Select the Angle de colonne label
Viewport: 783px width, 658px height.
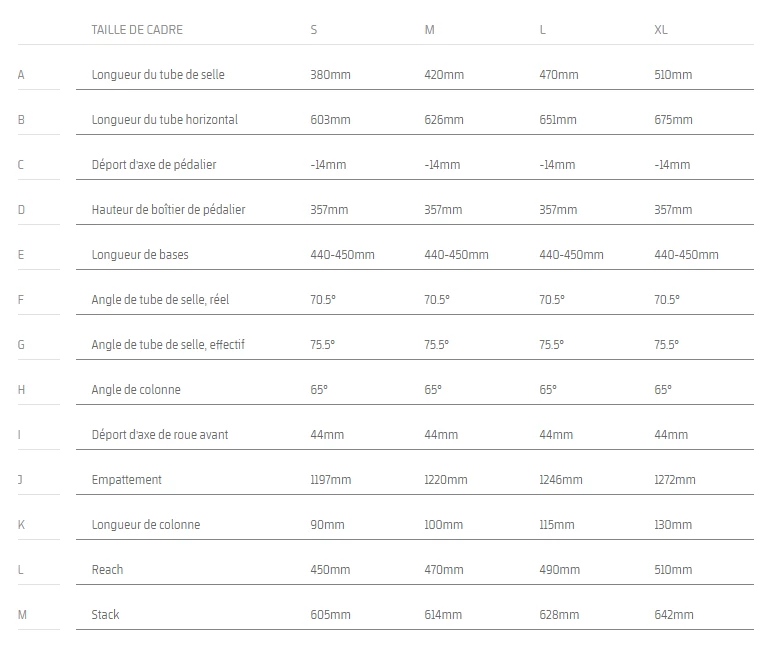(136, 390)
